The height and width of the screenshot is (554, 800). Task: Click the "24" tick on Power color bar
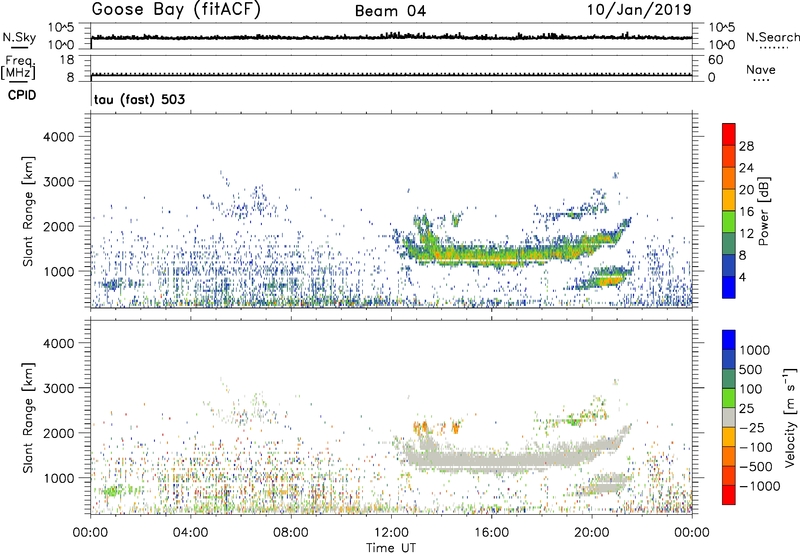point(746,168)
